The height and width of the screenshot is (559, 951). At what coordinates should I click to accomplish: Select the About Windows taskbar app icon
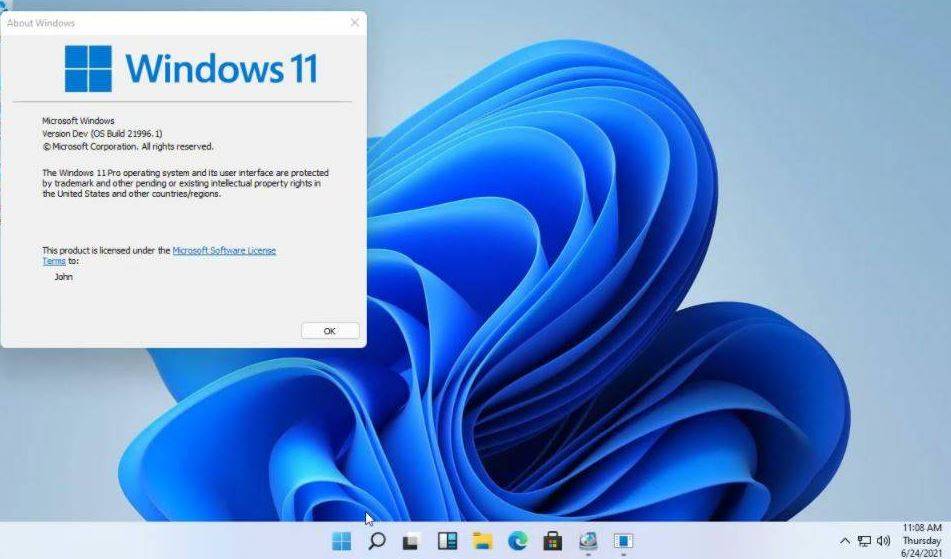point(623,541)
